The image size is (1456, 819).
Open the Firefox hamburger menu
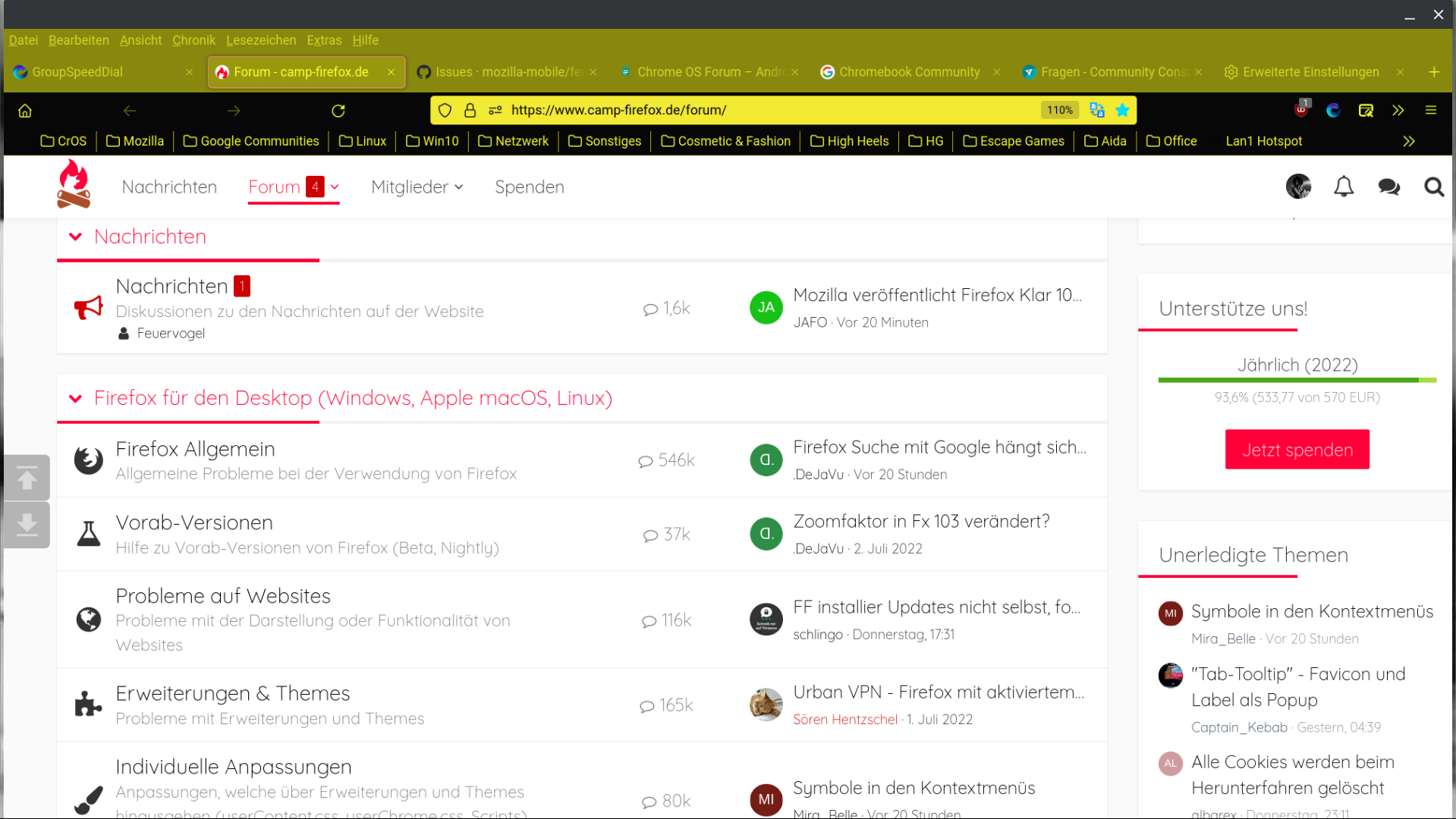tap(1431, 111)
